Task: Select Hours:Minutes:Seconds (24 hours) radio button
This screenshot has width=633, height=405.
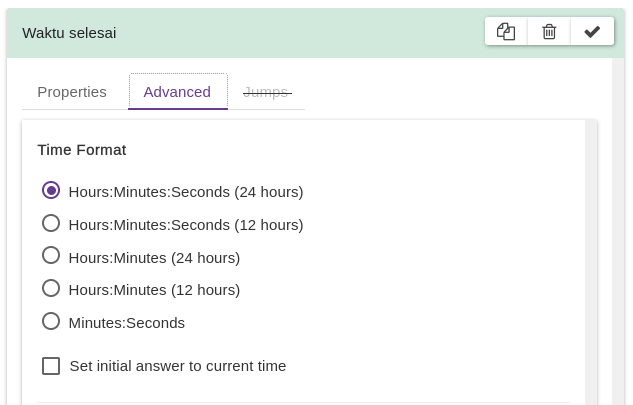Action: click(51, 190)
